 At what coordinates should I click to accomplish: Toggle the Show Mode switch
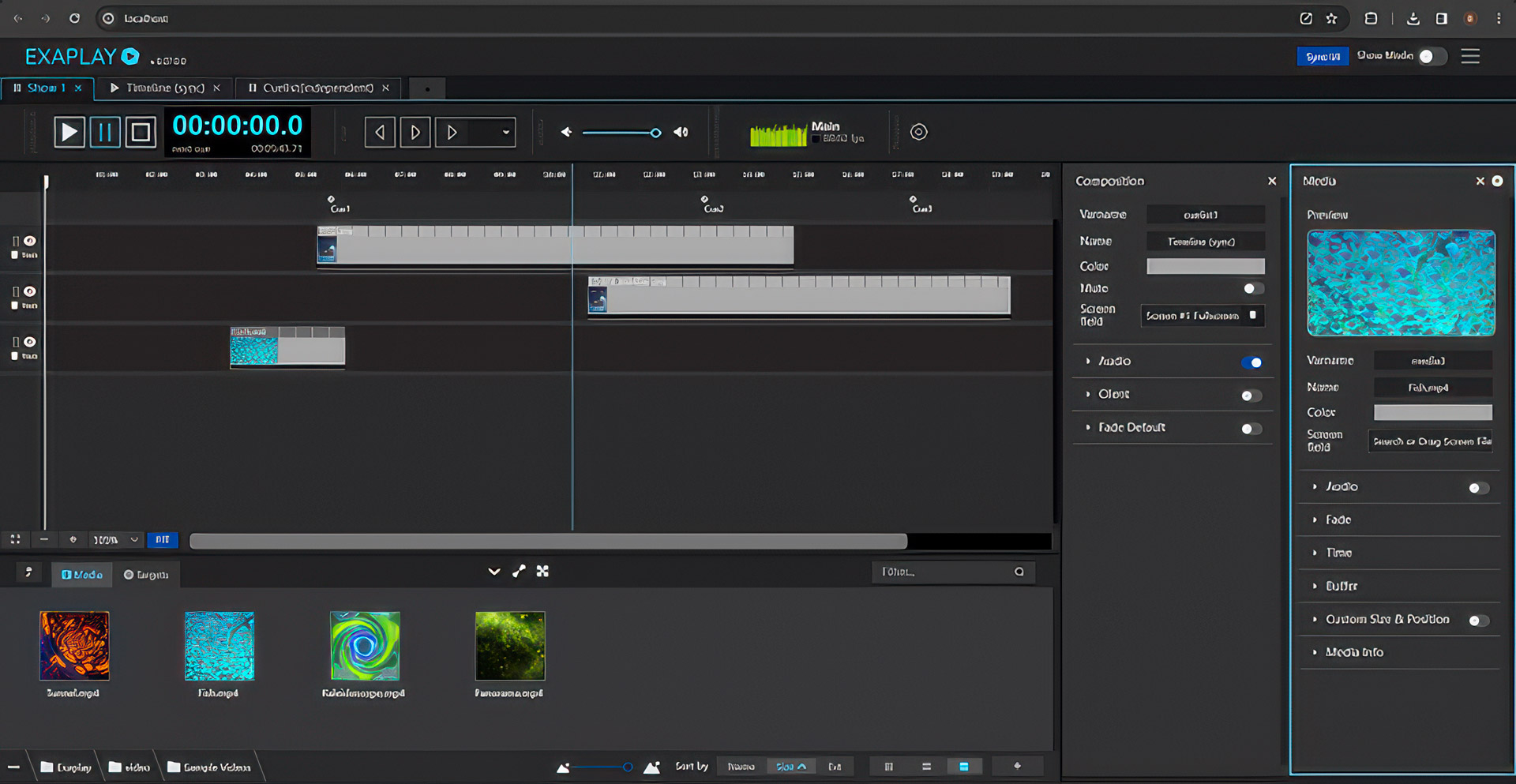(x=1432, y=56)
